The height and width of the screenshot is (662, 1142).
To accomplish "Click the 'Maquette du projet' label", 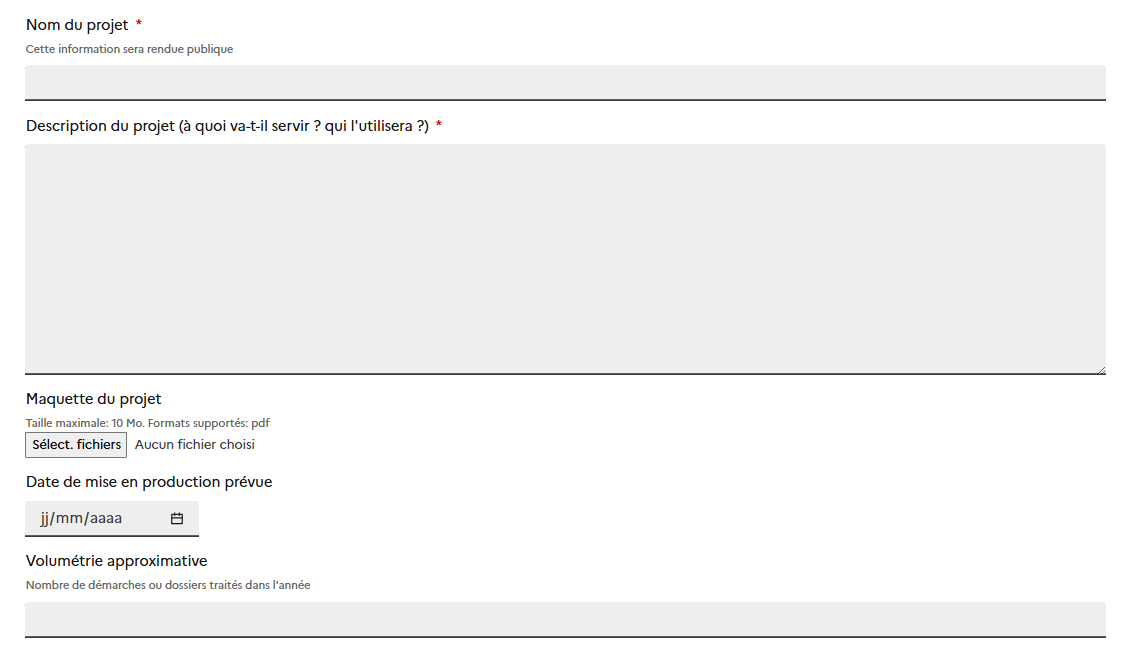I will 93,399.
